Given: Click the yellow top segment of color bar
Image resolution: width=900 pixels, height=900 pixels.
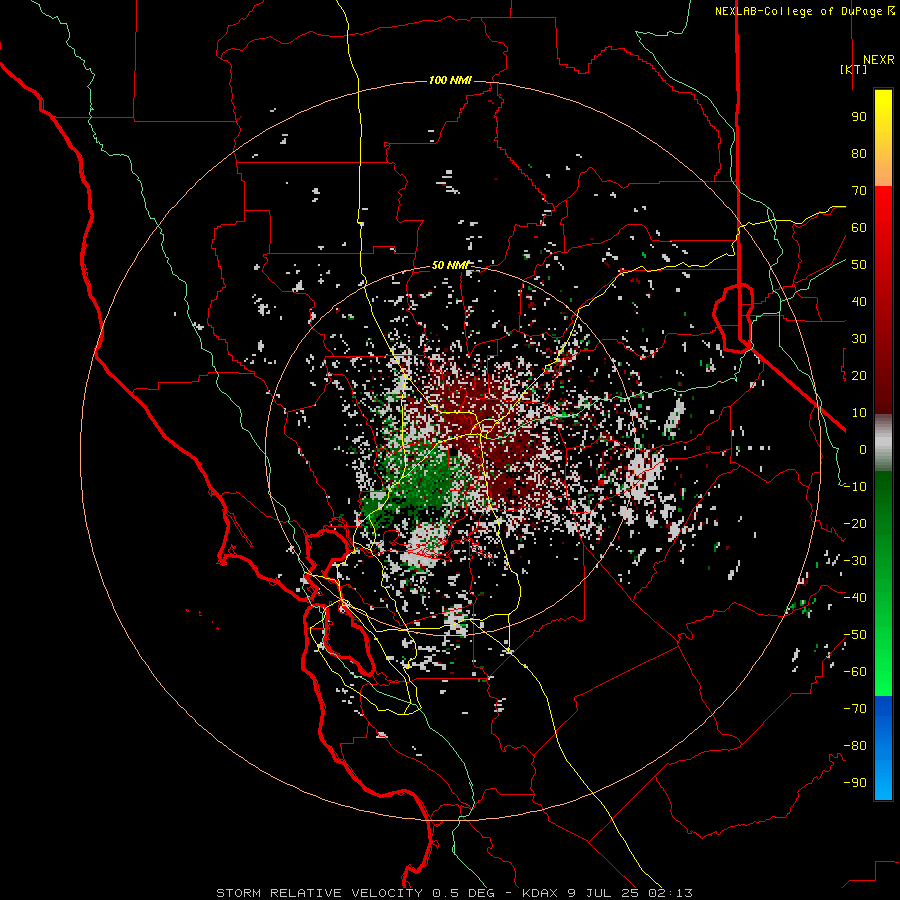Looking at the screenshot, I should pyautogui.click(x=883, y=138).
